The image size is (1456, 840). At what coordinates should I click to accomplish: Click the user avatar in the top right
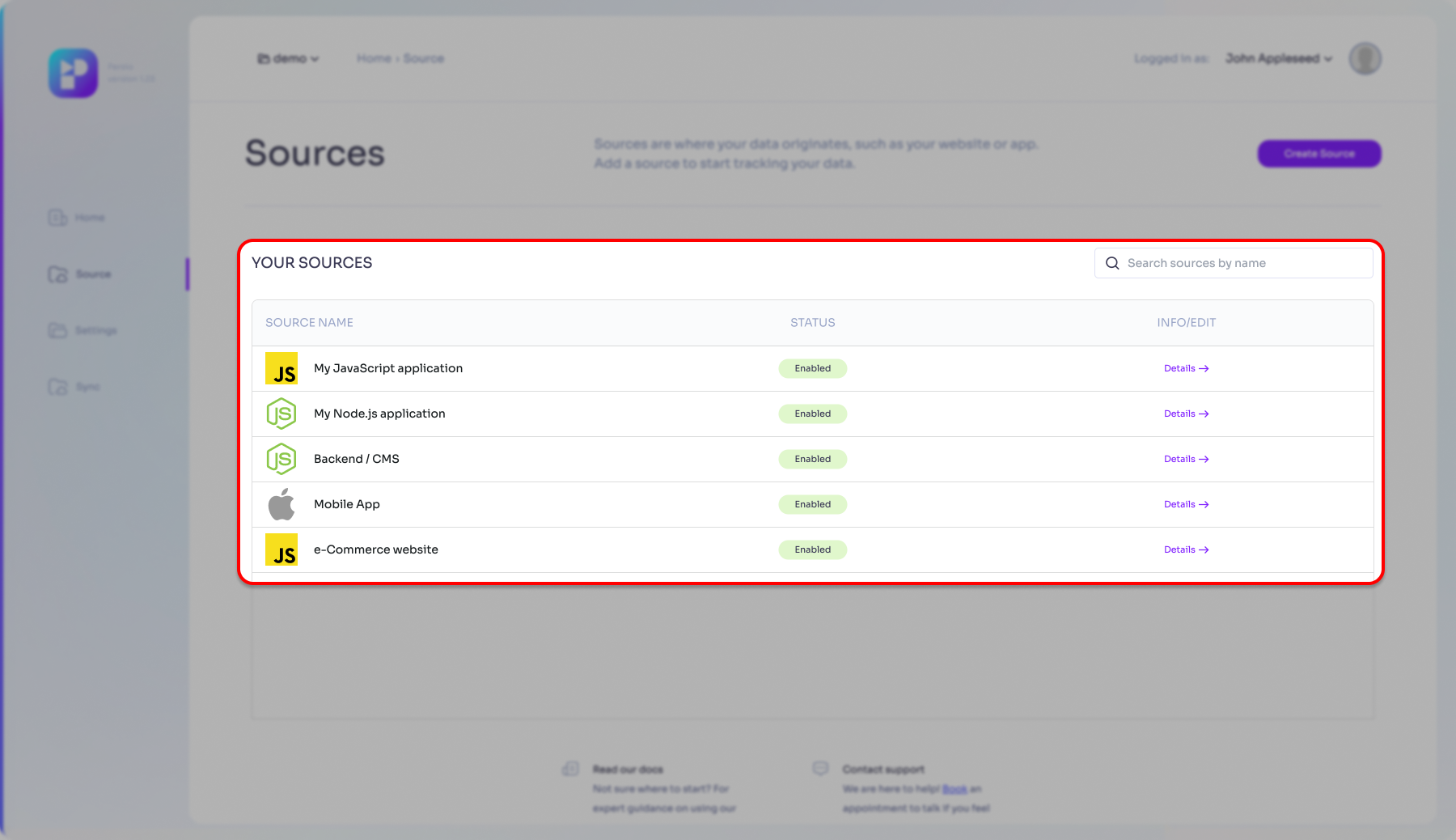pos(1365,58)
